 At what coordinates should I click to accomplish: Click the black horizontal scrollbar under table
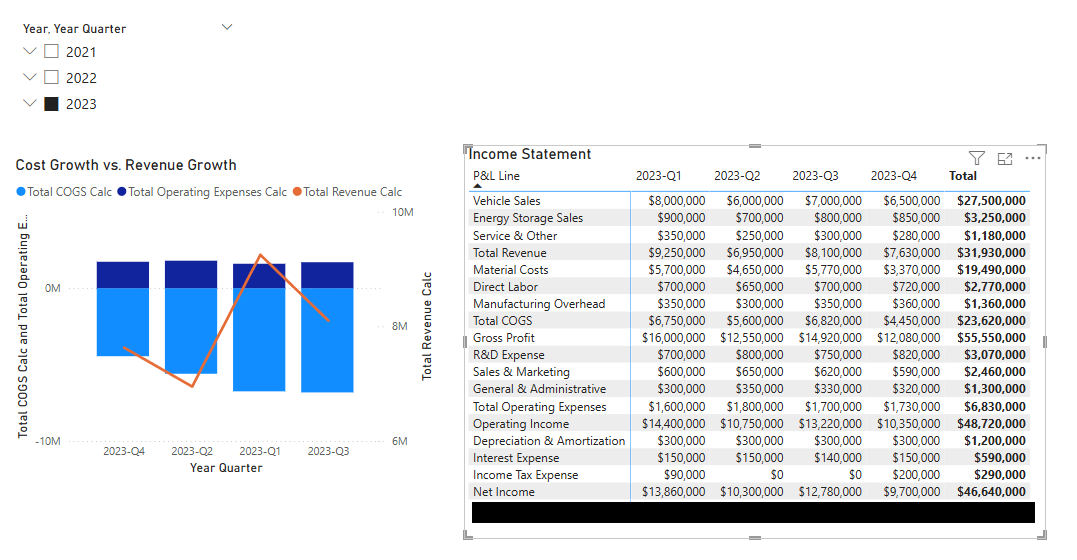753,513
